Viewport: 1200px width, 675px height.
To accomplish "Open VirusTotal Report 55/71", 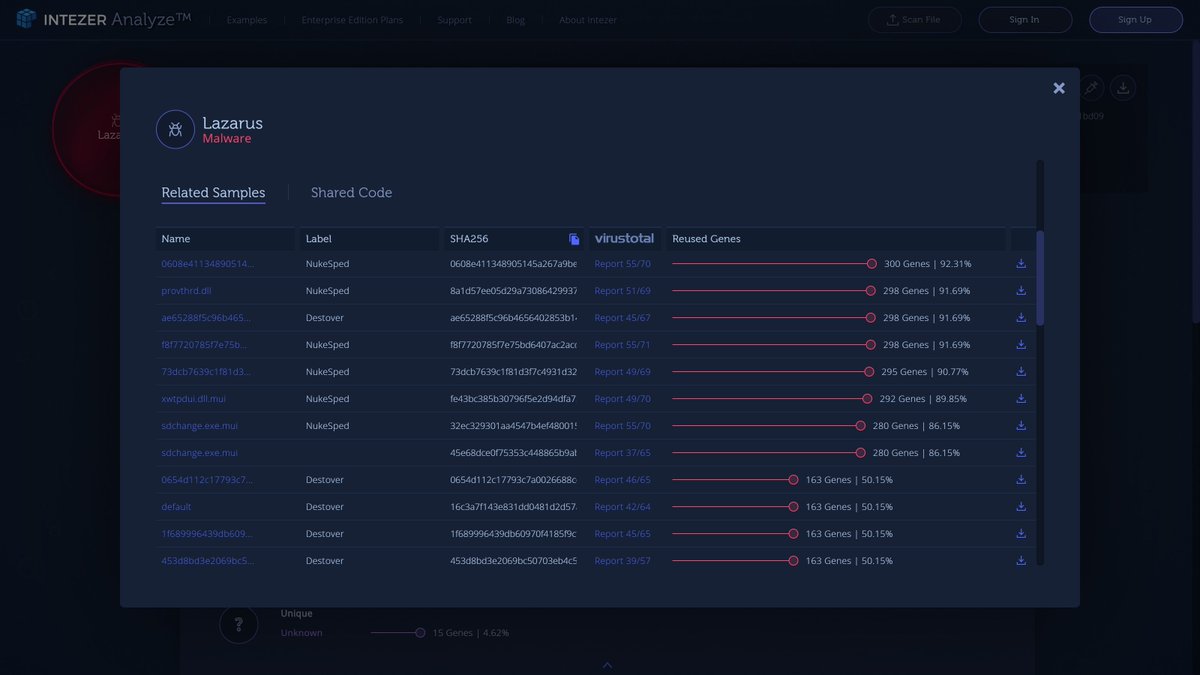I will pyautogui.click(x=622, y=345).
